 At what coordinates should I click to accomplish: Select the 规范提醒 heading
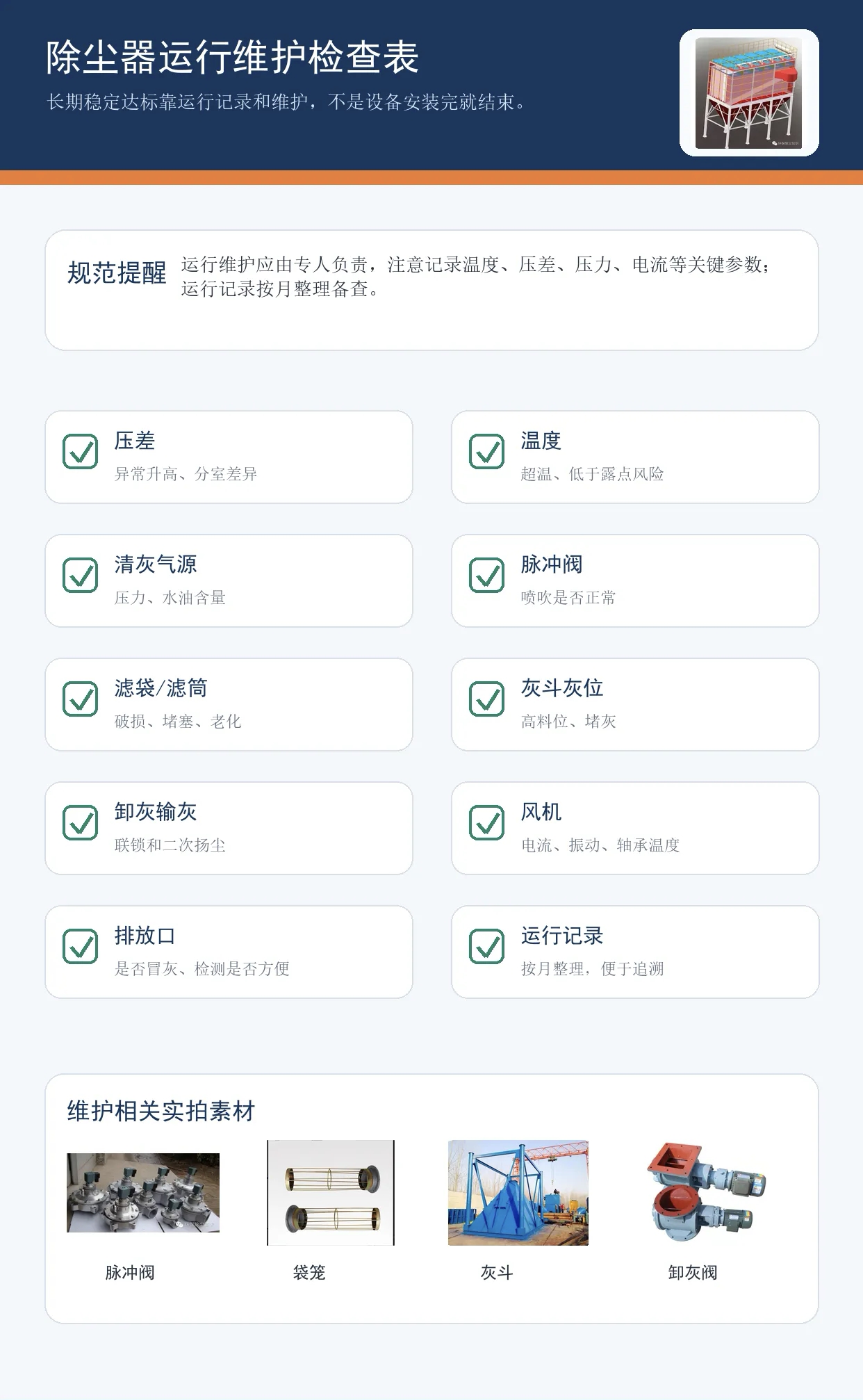coord(117,273)
